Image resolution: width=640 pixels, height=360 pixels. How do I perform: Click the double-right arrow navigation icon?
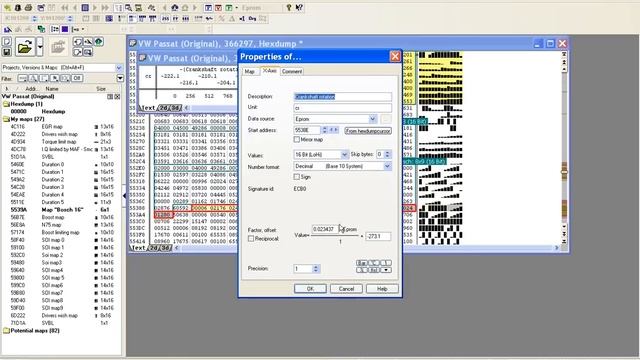105,7
